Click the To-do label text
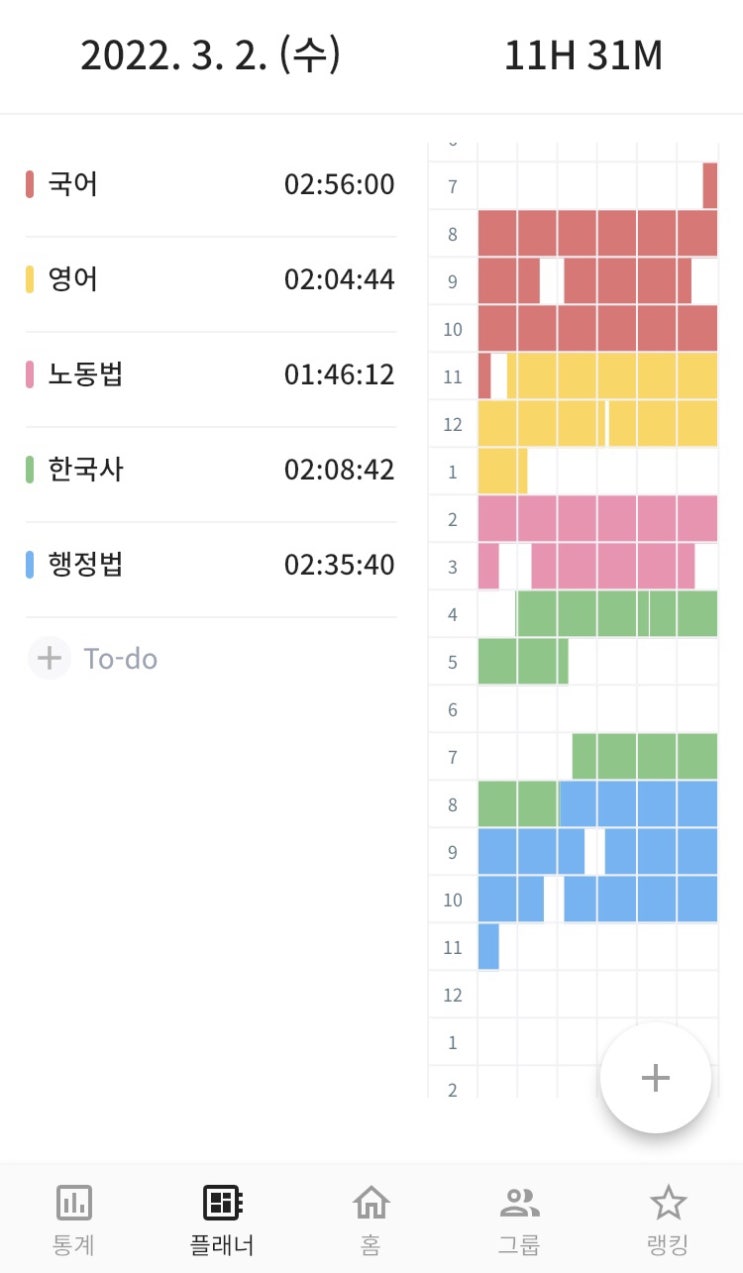 (121, 659)
